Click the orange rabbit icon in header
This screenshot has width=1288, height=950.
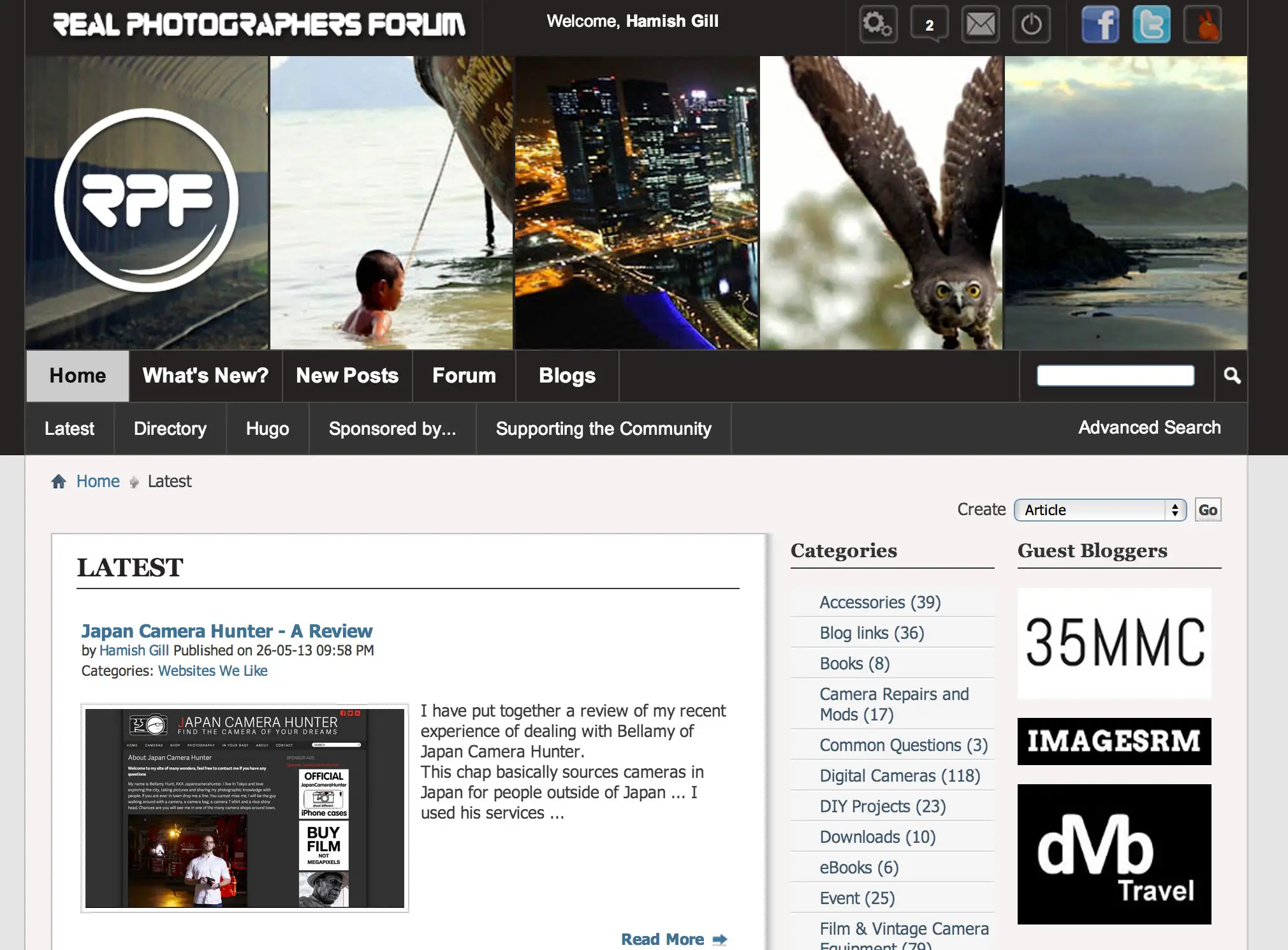(1203, 25)
